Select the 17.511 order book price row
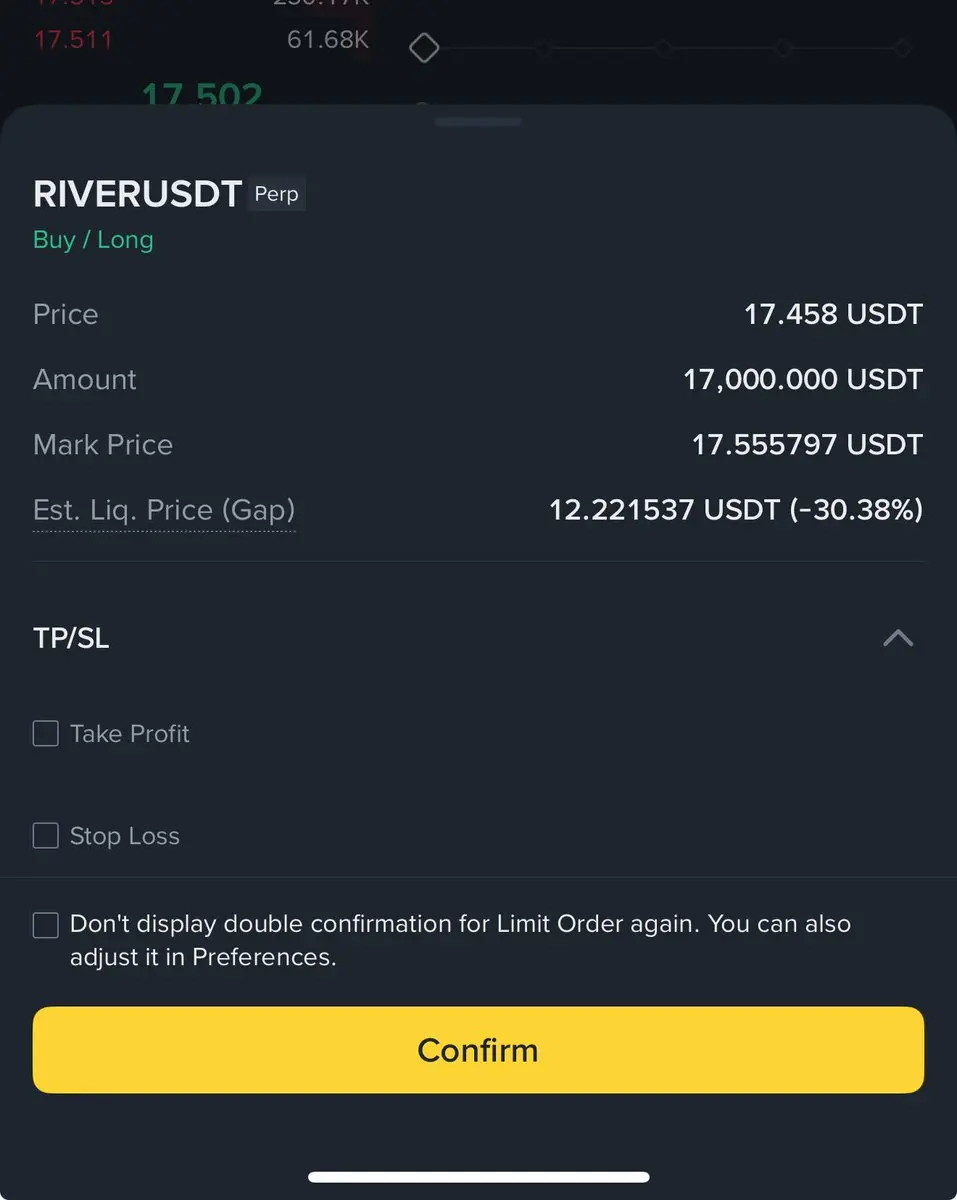The width and height of the screenshot is (957, 1200). coord(73,41)
